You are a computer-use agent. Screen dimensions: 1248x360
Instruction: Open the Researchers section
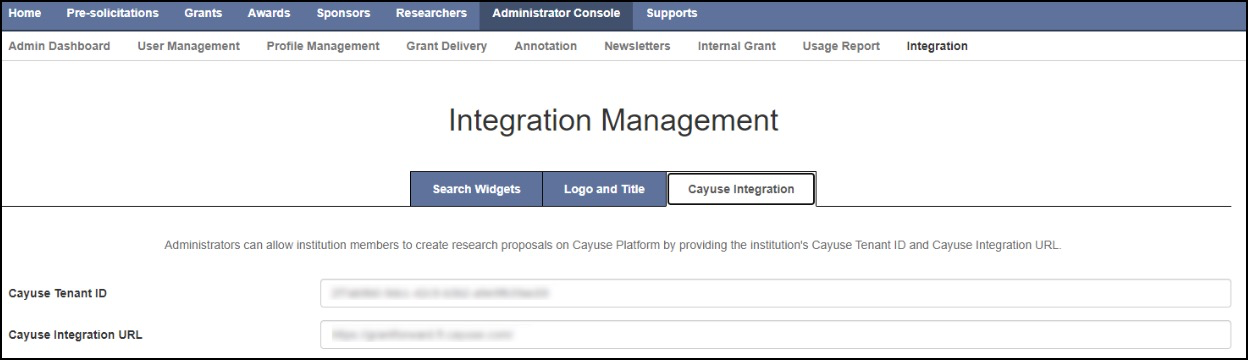pos(431,13)
